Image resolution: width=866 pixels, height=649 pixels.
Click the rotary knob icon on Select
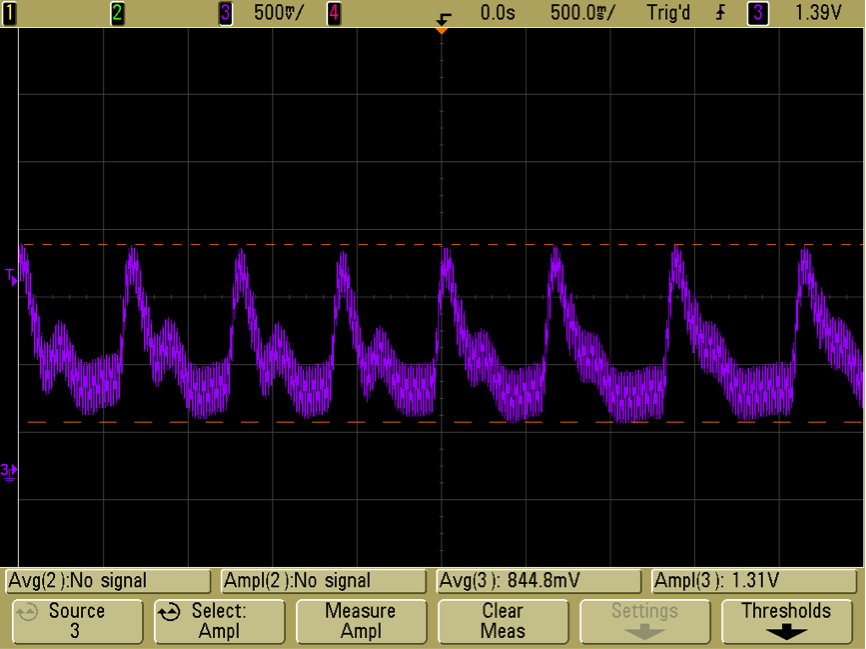(x=169, y=612)
